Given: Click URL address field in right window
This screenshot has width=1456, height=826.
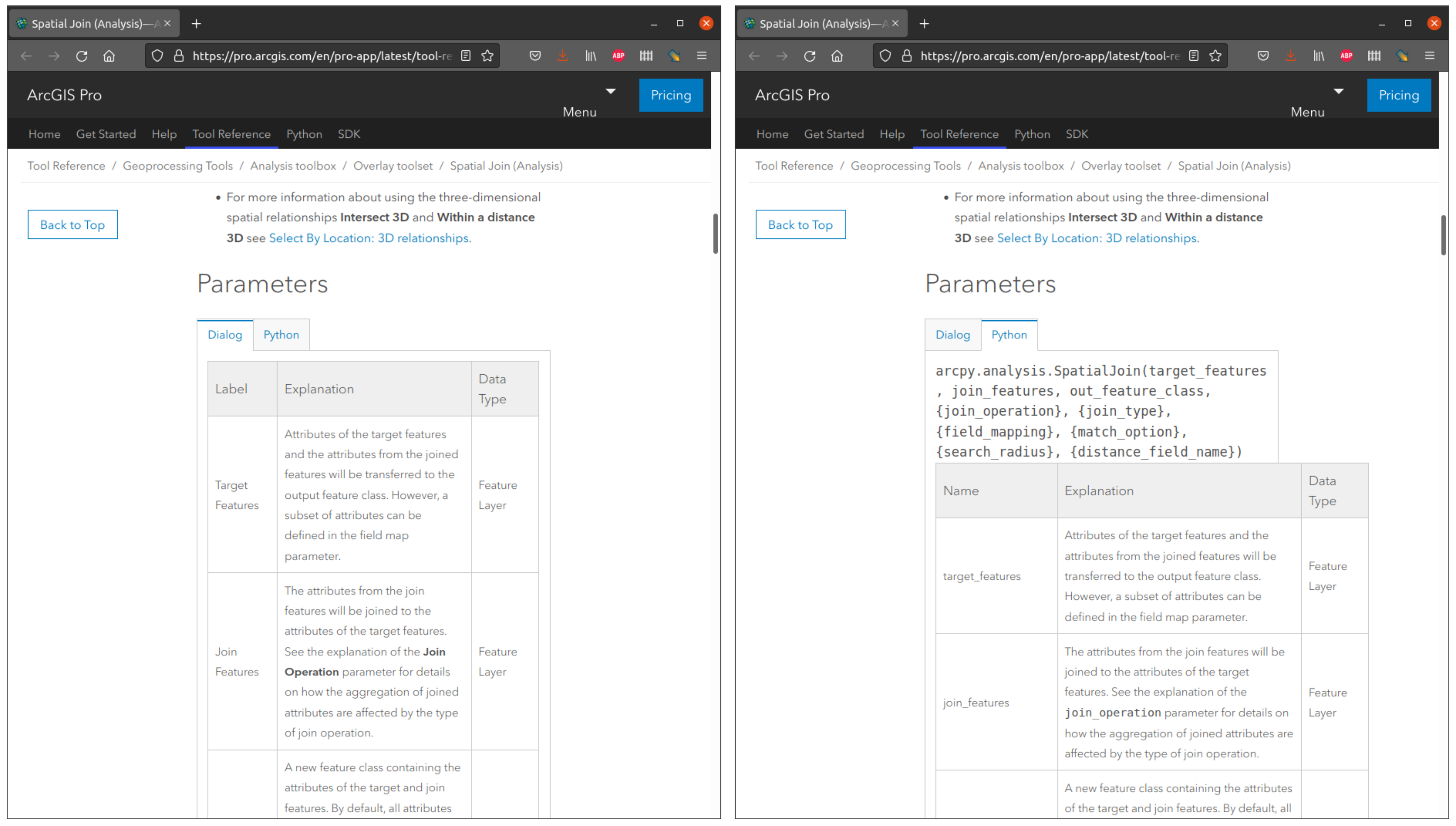Looking at the screenshot, I should tap(1049, 56).
